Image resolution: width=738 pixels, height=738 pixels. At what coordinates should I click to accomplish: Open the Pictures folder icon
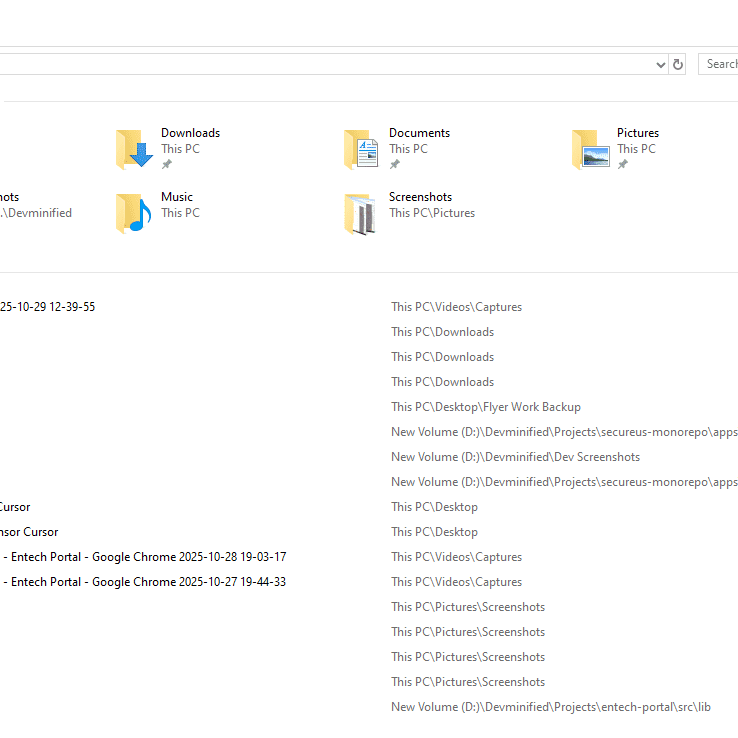[591, 149]
